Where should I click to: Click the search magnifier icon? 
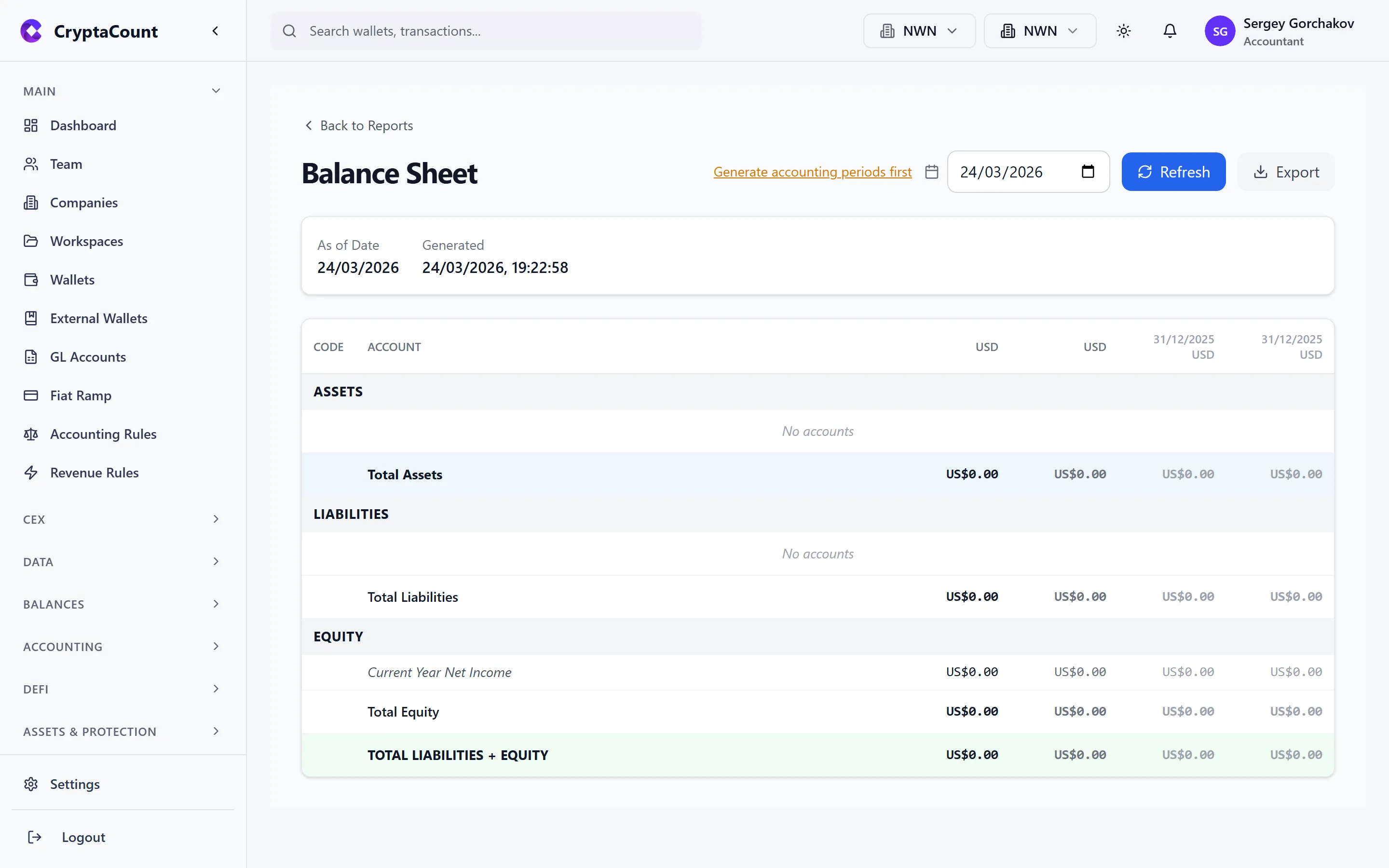(x=290, y=30)
